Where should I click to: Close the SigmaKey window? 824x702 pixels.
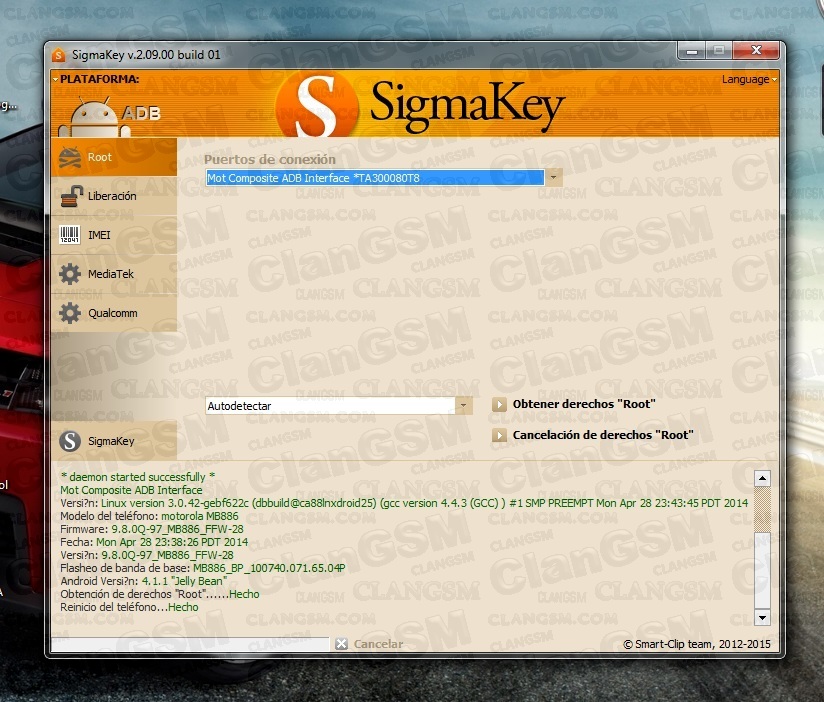click(756, 50)
